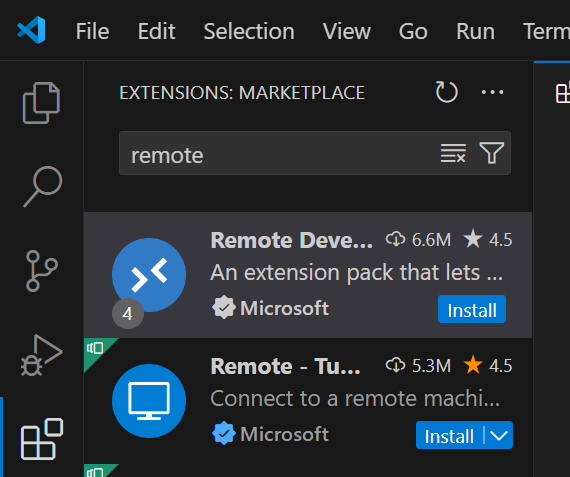Click the Remote - Tunnels monitor icon
The height and width of the screenshot is (477, 570).
point(149,401)
